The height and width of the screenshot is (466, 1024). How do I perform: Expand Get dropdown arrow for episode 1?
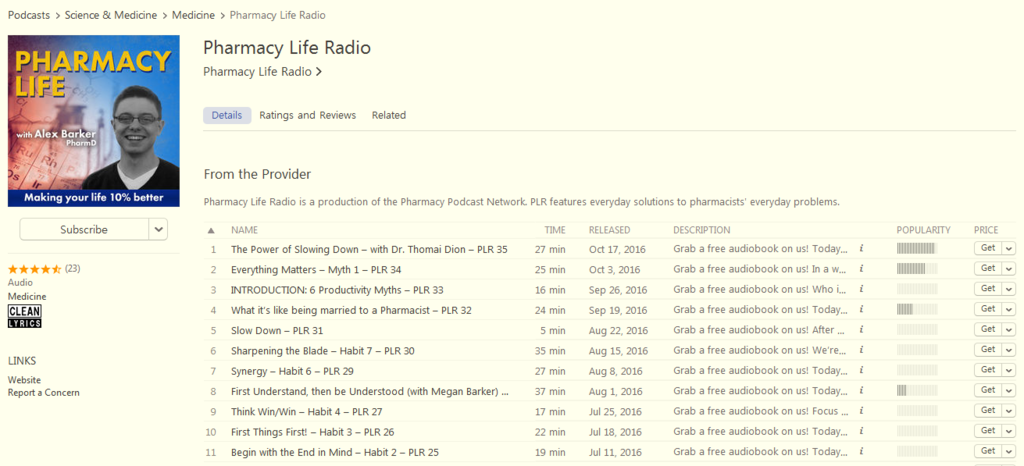[x=1008, y=249]
